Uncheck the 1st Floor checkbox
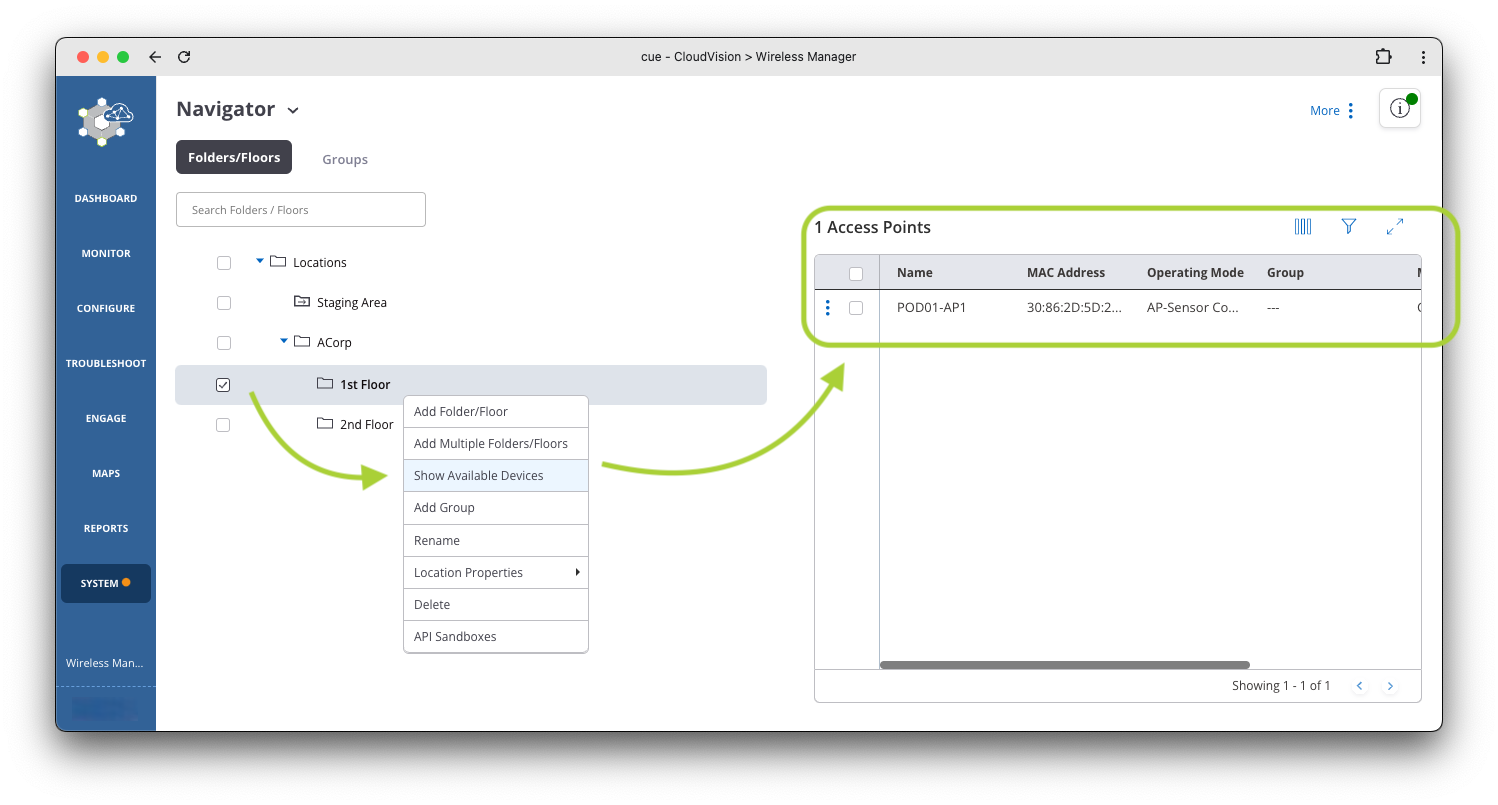Screen dimensions: 1498x805 click(223, 385)
